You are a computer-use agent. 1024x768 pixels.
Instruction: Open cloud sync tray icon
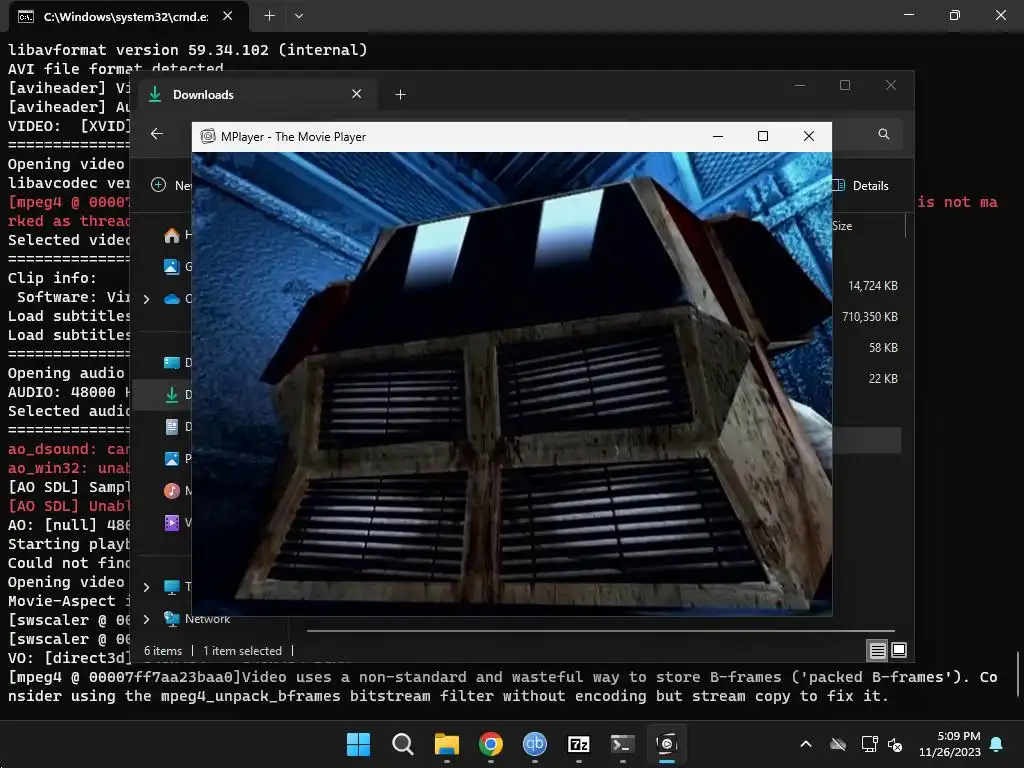[838, 744]
